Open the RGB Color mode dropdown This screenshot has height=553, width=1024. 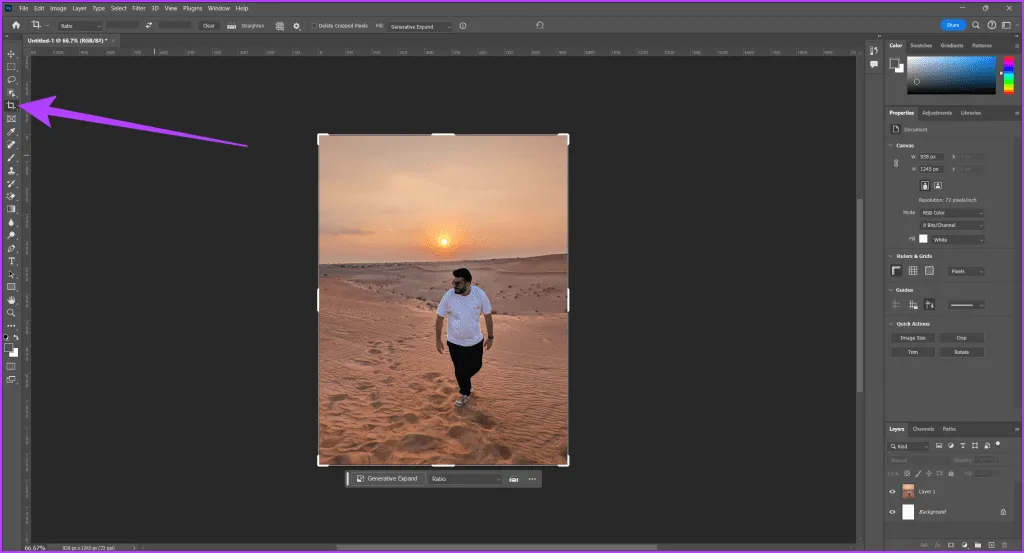tap(952, 213)
